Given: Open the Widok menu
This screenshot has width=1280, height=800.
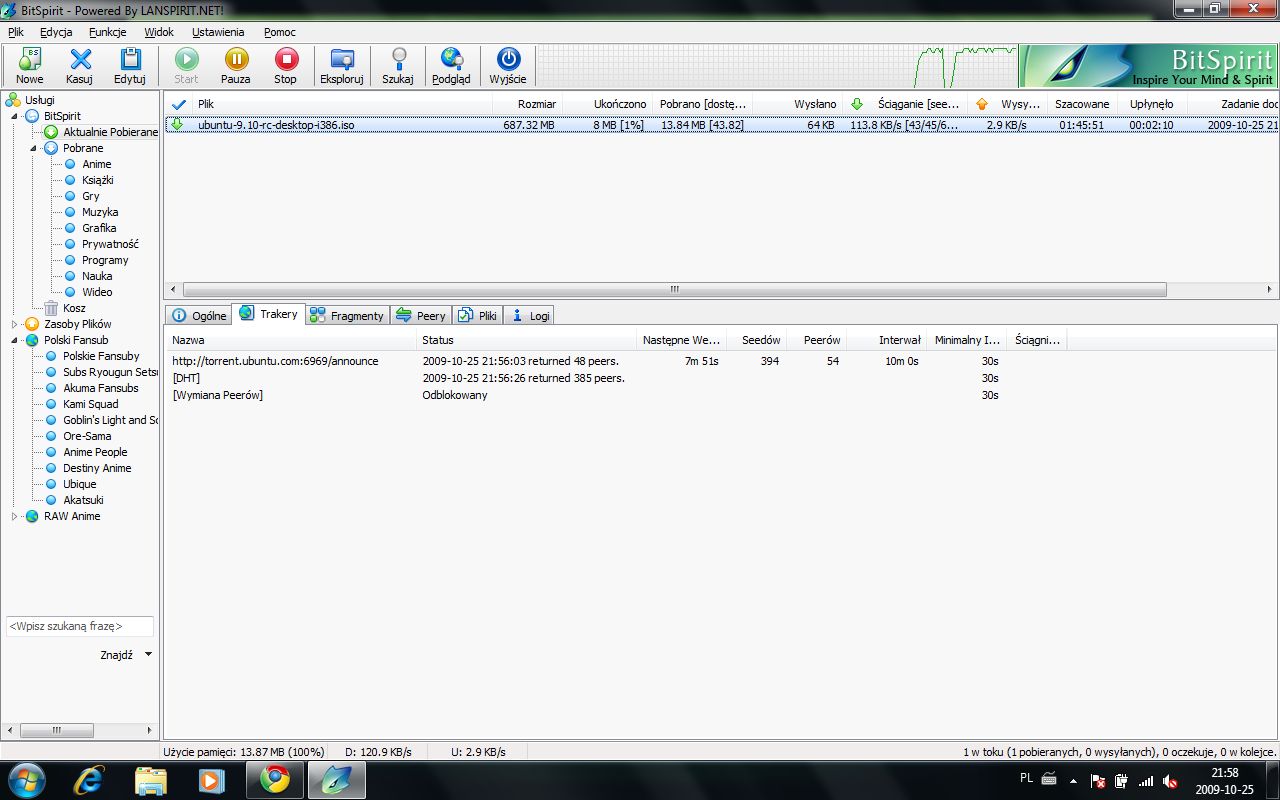Looking at the screenshot, I should 159,32.
